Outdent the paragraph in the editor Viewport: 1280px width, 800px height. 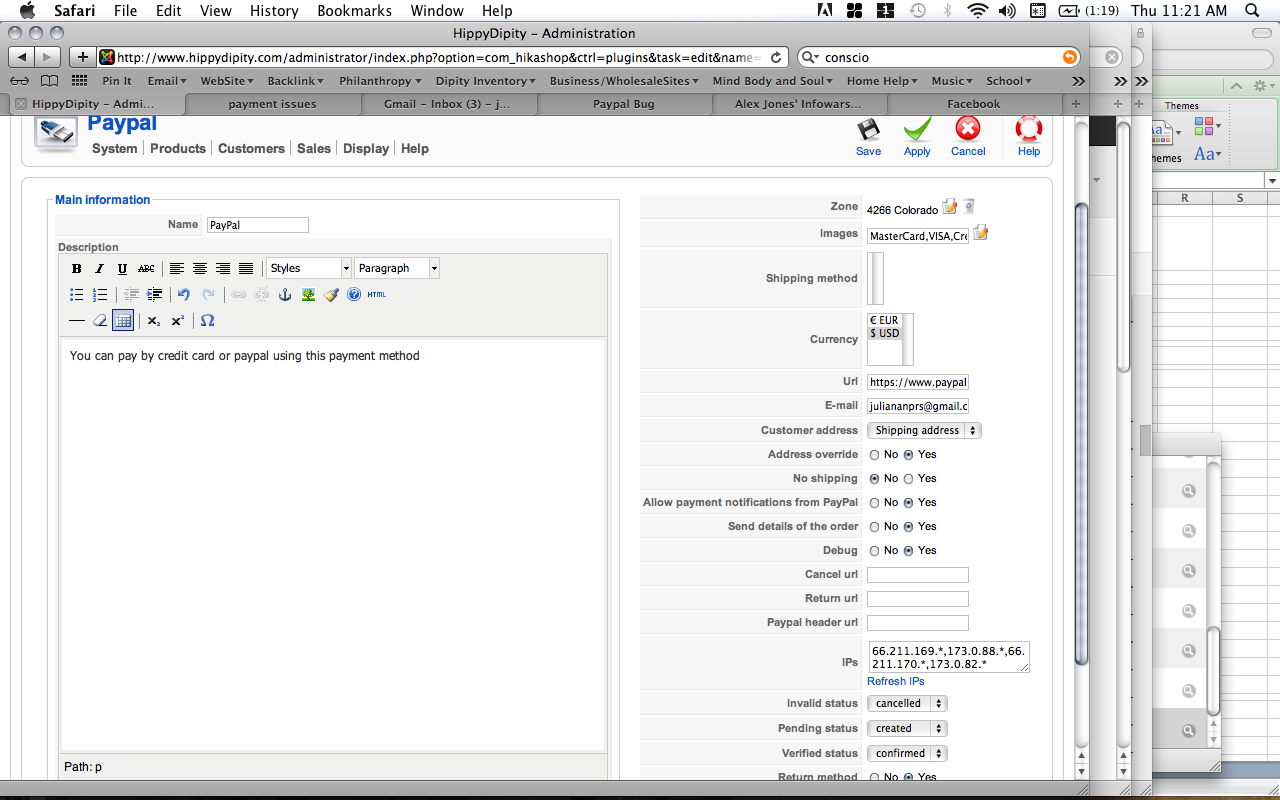coord(131,294)
